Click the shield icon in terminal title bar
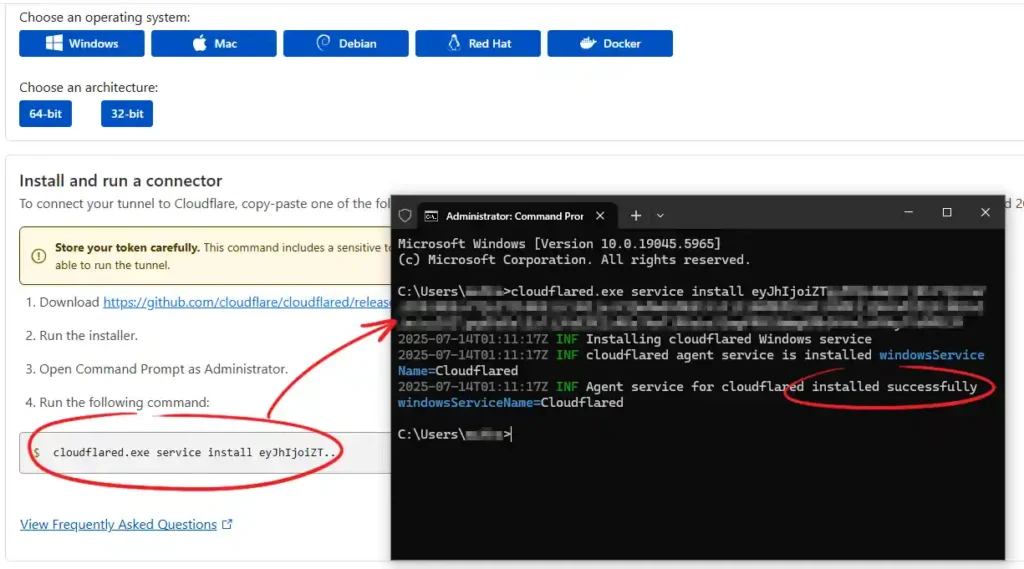Screen dimensions: 1024x569 click(x=405, y=216)
